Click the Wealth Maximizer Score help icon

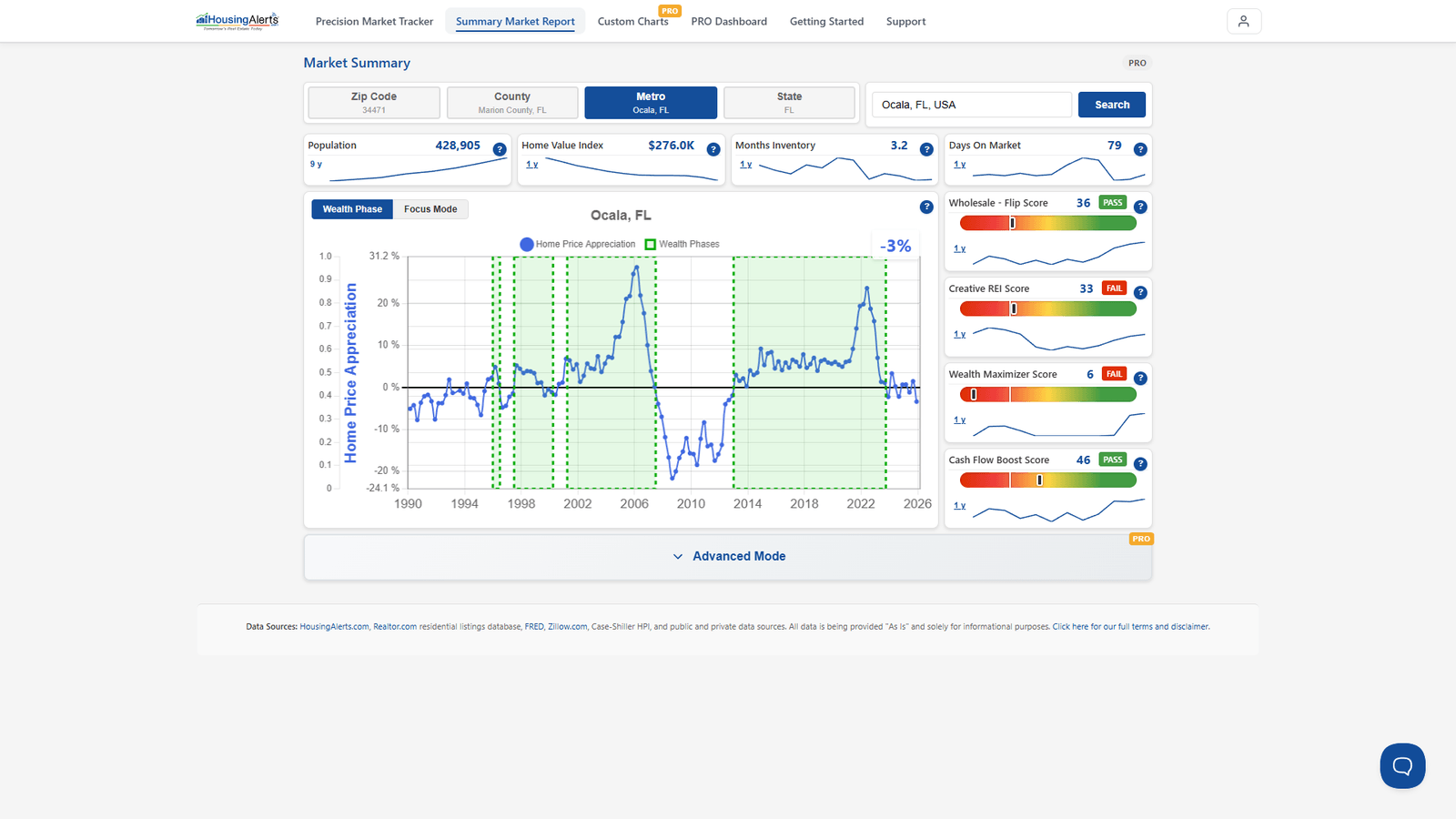tap(1140, 378)
